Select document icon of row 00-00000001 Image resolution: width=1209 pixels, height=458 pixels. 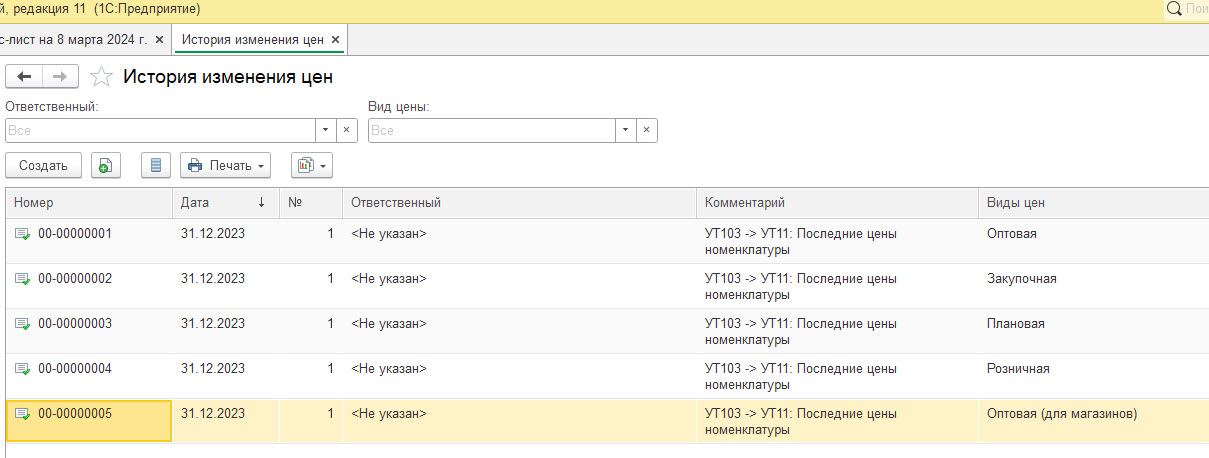(23, 234)
